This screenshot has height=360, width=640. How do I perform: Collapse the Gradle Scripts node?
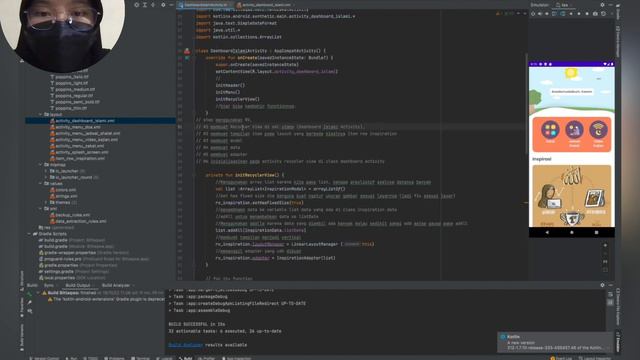tap(29, 234)
